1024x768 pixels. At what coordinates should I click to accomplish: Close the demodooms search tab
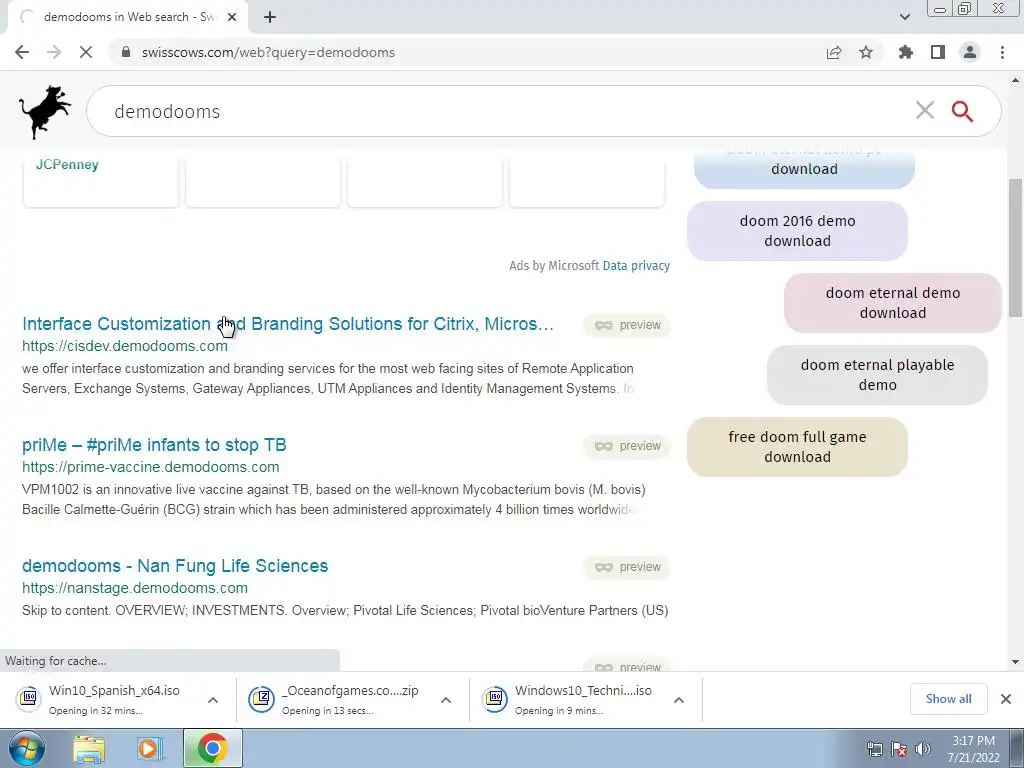(x=232, y=17)
